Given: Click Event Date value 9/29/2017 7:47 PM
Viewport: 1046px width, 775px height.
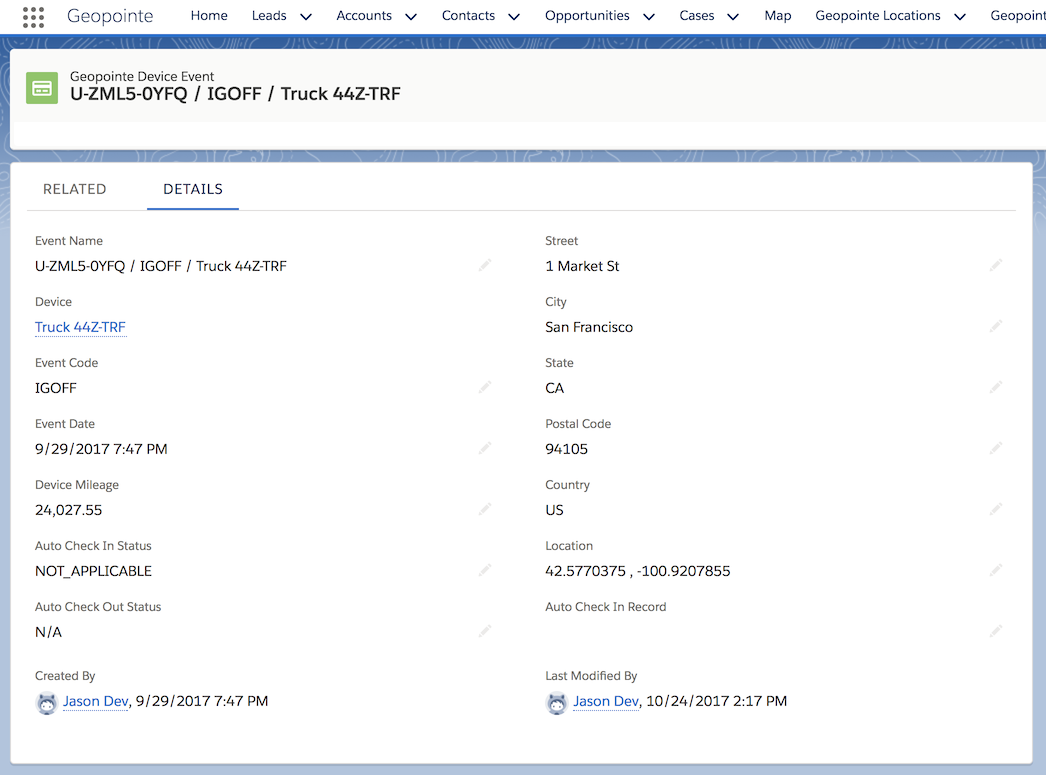Looking at the screenshot, I should click(x=101, y=449).
